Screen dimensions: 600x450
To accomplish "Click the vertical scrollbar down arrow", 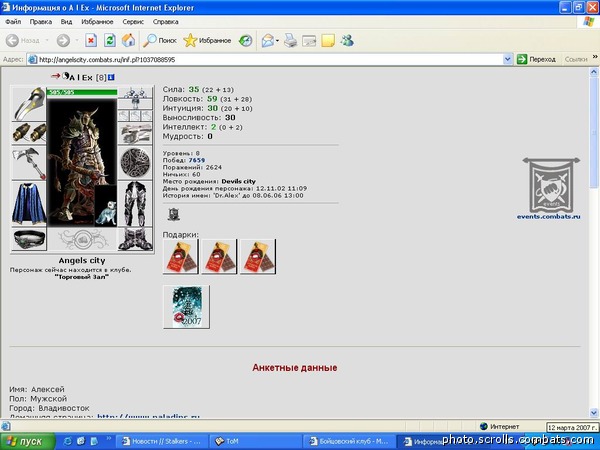I will [594, 412].
